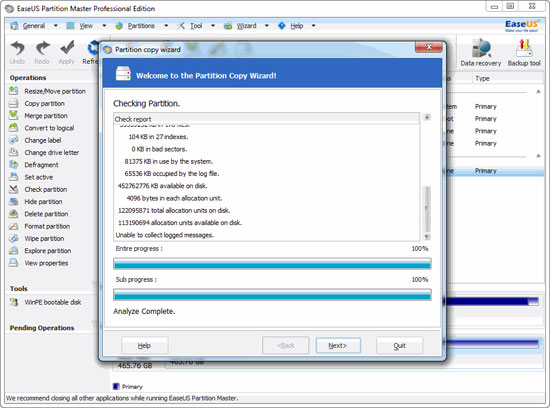The width and height of the screenshot is (550, 408).
Task: Click the Redo toolbar icon
Action: pyautogui.click(x=42, y=48)
